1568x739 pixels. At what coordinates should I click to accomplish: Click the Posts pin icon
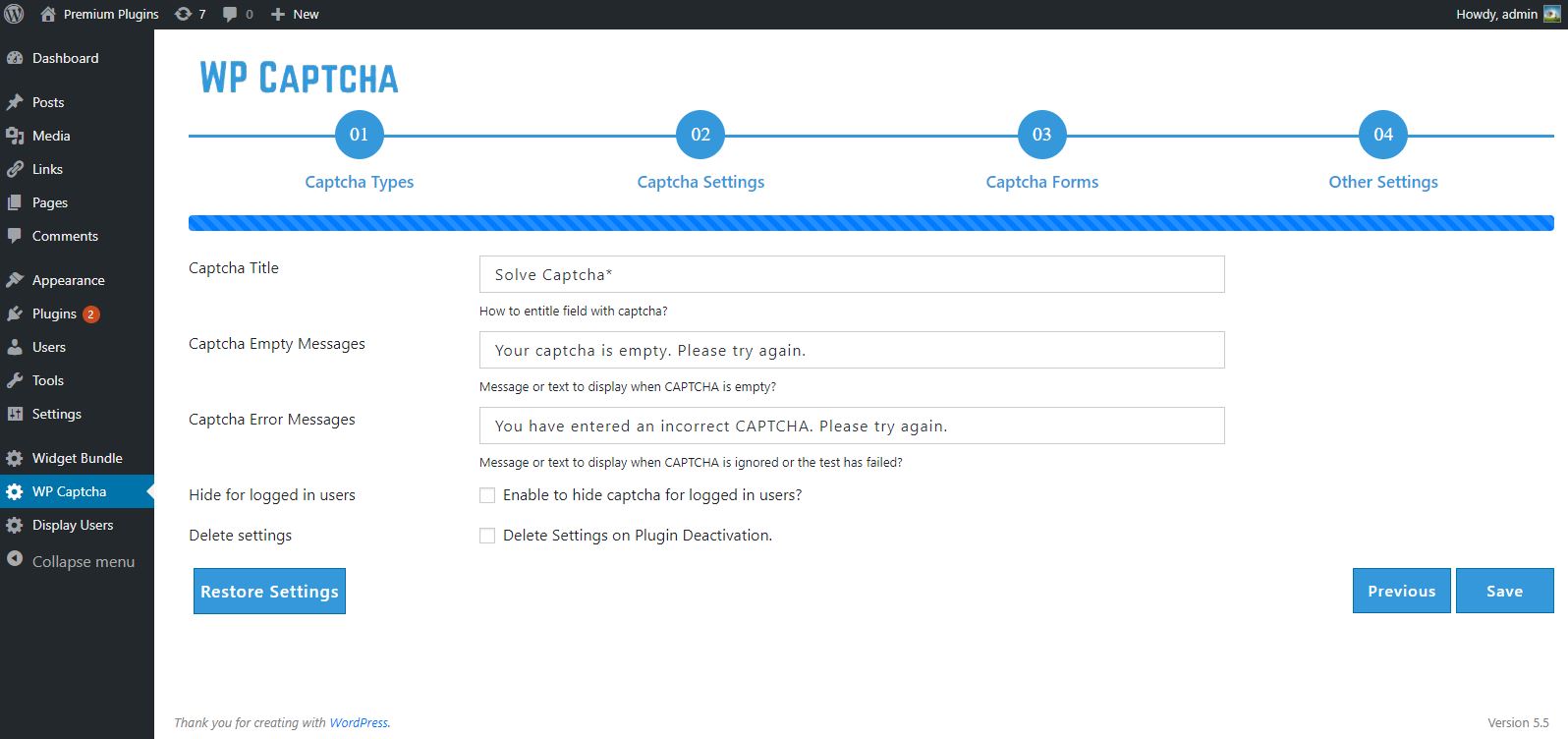[15, 102]
